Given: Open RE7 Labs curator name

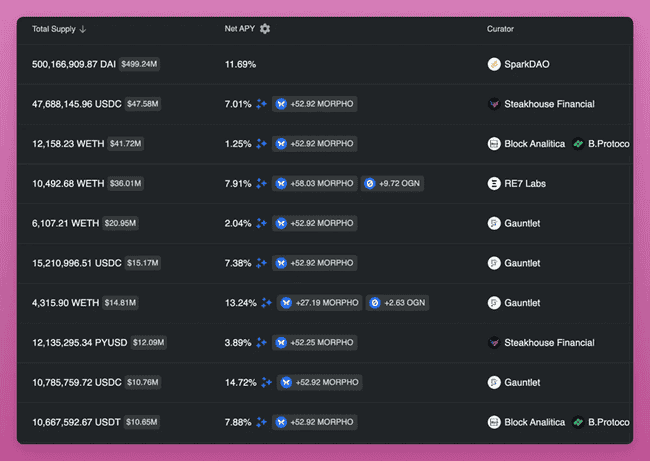Looking at the screenshot, I should (525, 183).
